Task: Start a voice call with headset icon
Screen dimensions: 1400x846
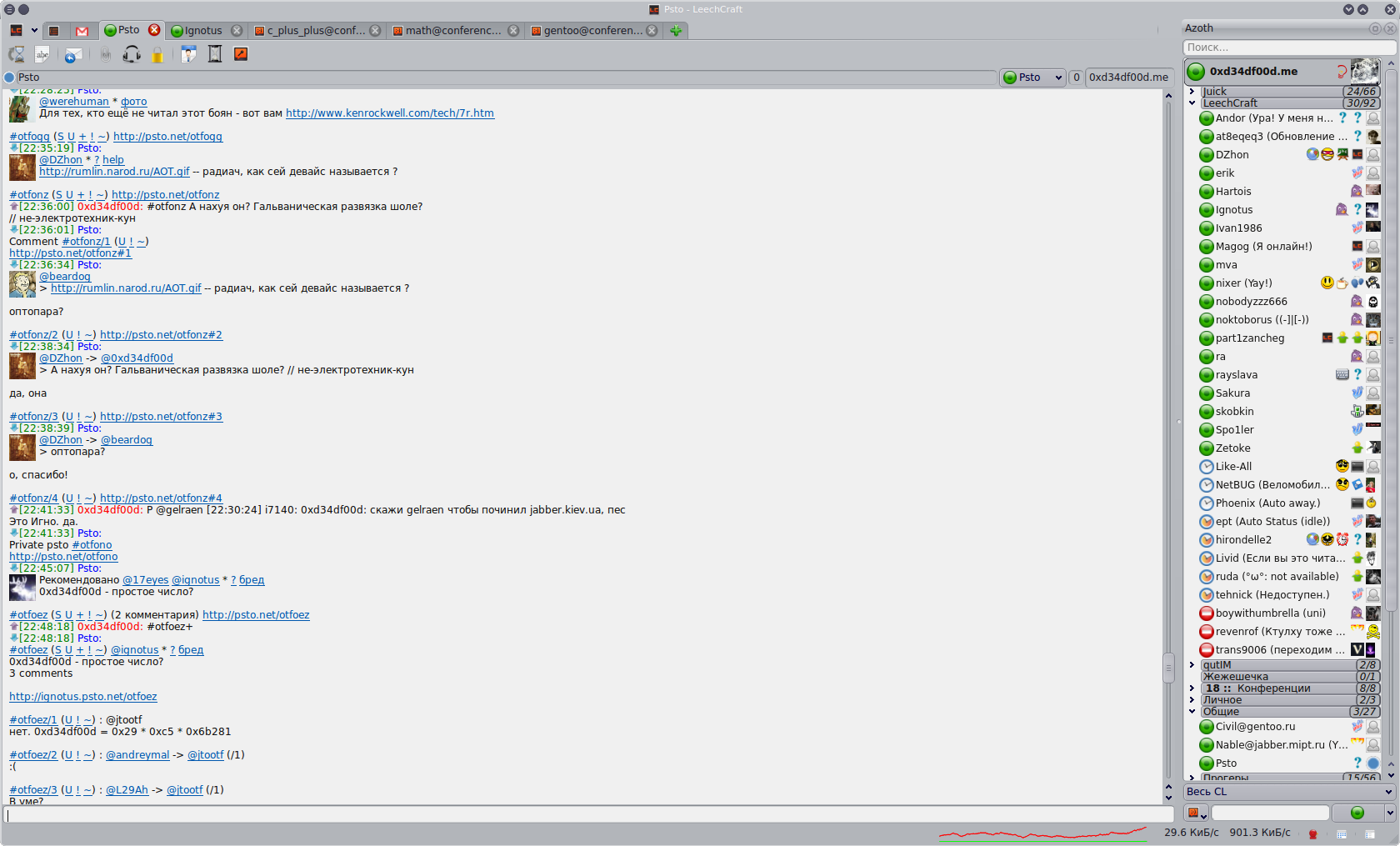Action: [131, 54]
